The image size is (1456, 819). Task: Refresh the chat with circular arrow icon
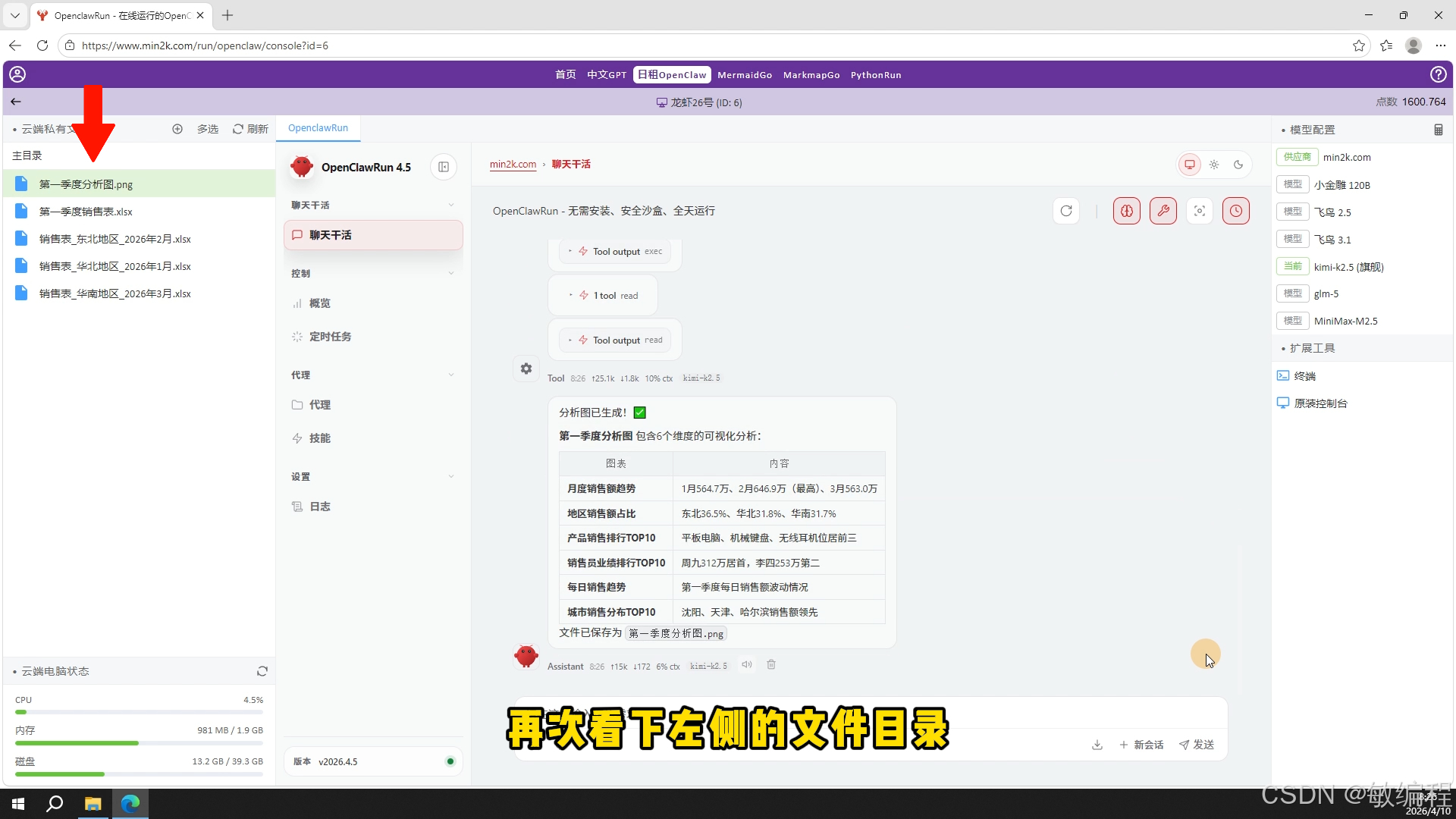pos(1065,211)
